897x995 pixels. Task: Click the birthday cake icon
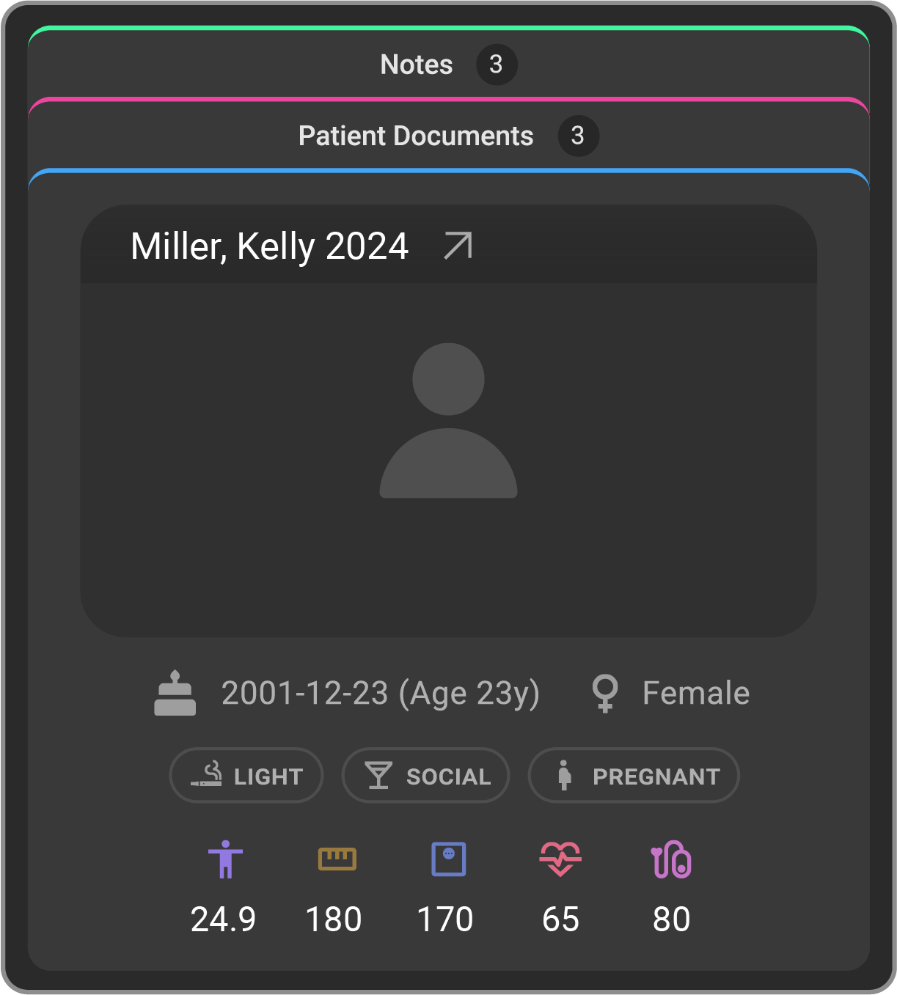pyautogui.click(x=175, y=694)
